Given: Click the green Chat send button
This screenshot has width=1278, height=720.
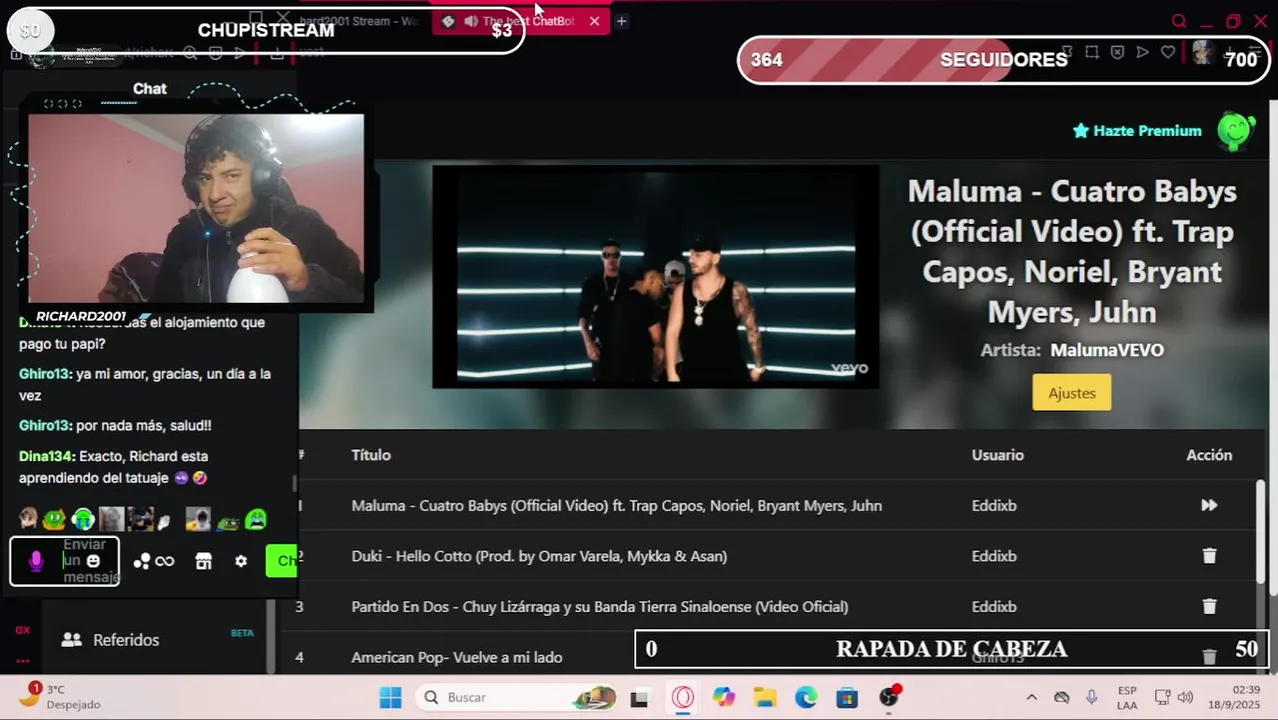Looking at the screenshot, I should coord(283,561).
